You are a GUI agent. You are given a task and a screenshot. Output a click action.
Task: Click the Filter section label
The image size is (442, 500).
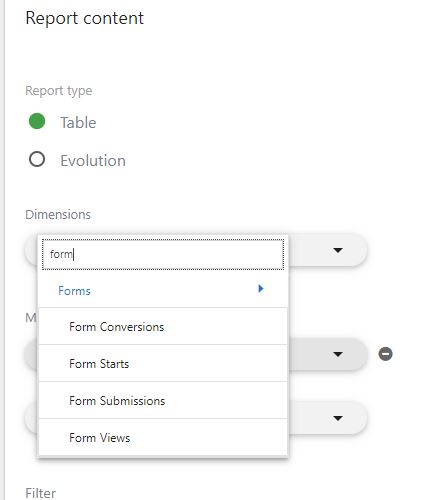coord(41,493)
